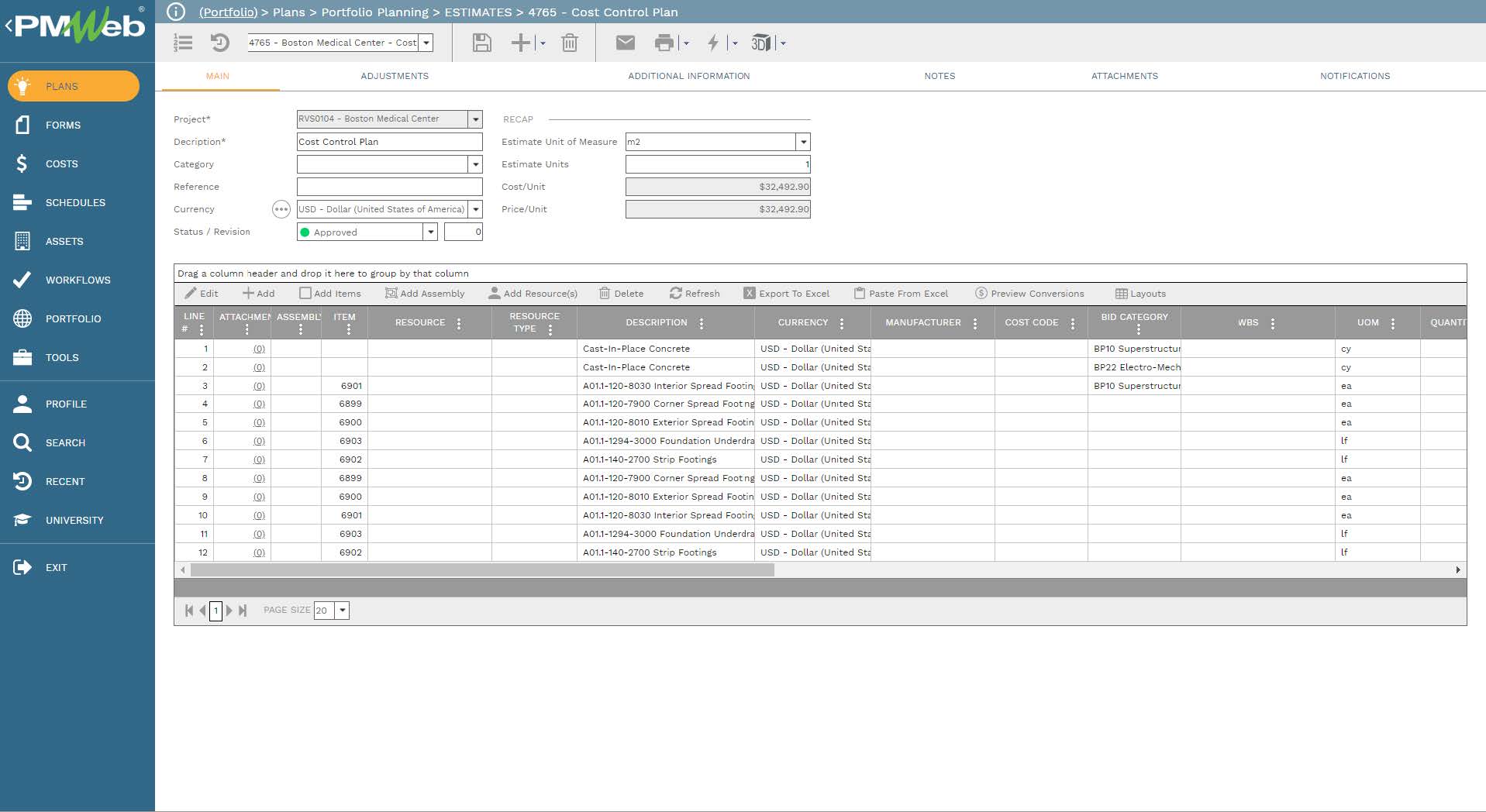Click the grid horizontal scrollbar
The image size is (1486, 812).
point(481,570)
